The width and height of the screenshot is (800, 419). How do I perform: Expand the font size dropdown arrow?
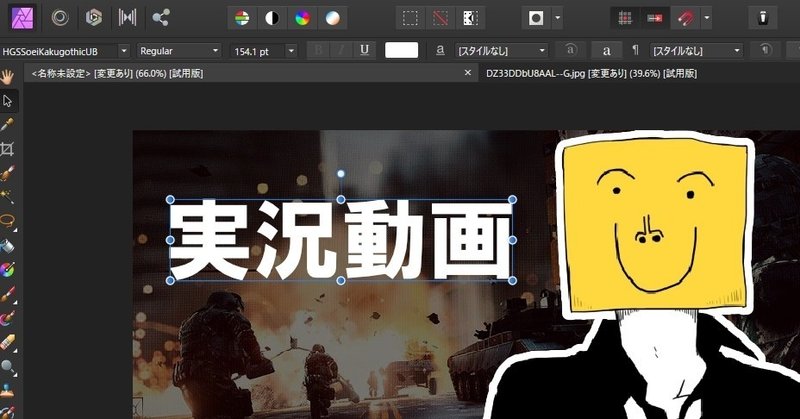(291, 51)
